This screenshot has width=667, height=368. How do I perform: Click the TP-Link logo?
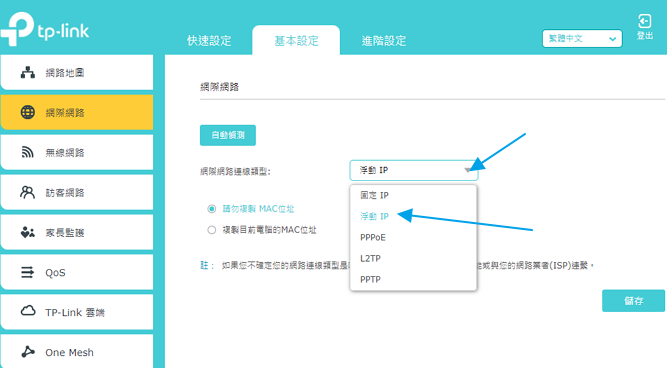tap(45, 29)
